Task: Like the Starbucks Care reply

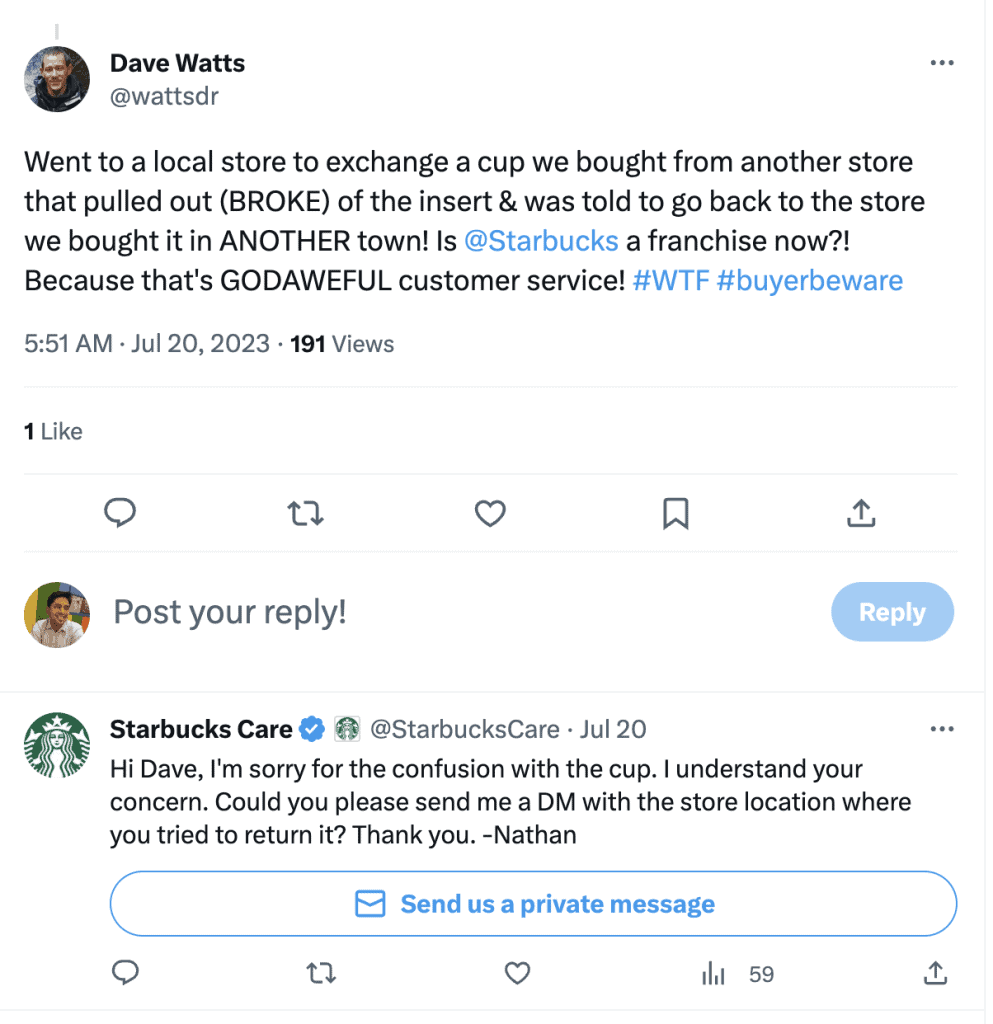Action: pyautogui.click(x=516, y=973)
